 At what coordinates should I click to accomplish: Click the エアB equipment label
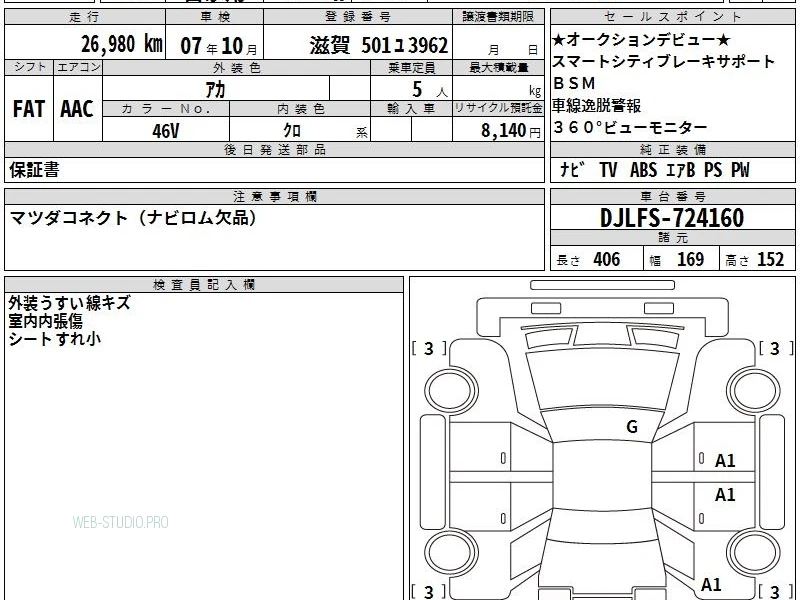point(681,170)
